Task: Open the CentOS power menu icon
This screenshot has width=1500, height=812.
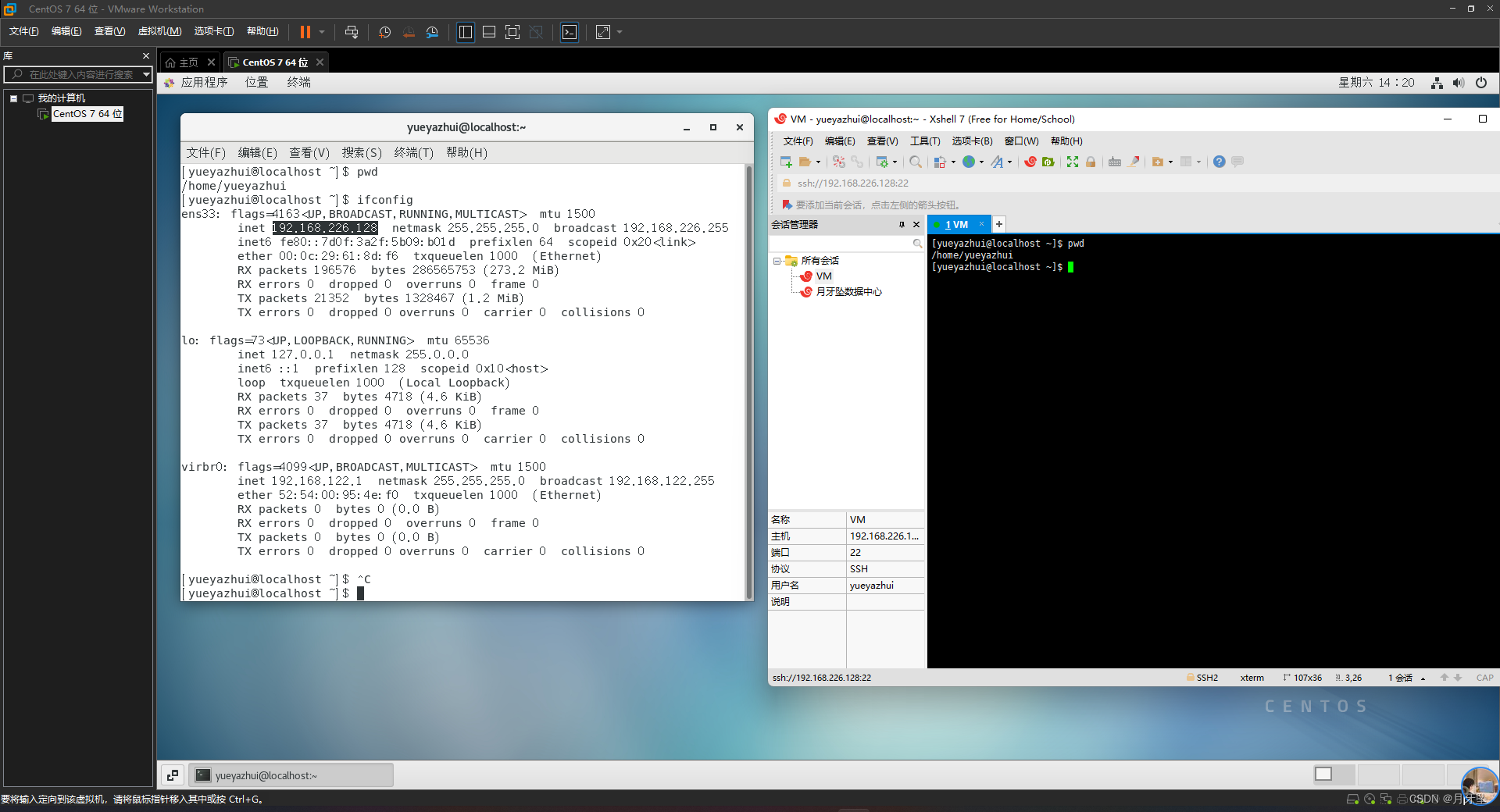Action: click(x=1481, y=83)
